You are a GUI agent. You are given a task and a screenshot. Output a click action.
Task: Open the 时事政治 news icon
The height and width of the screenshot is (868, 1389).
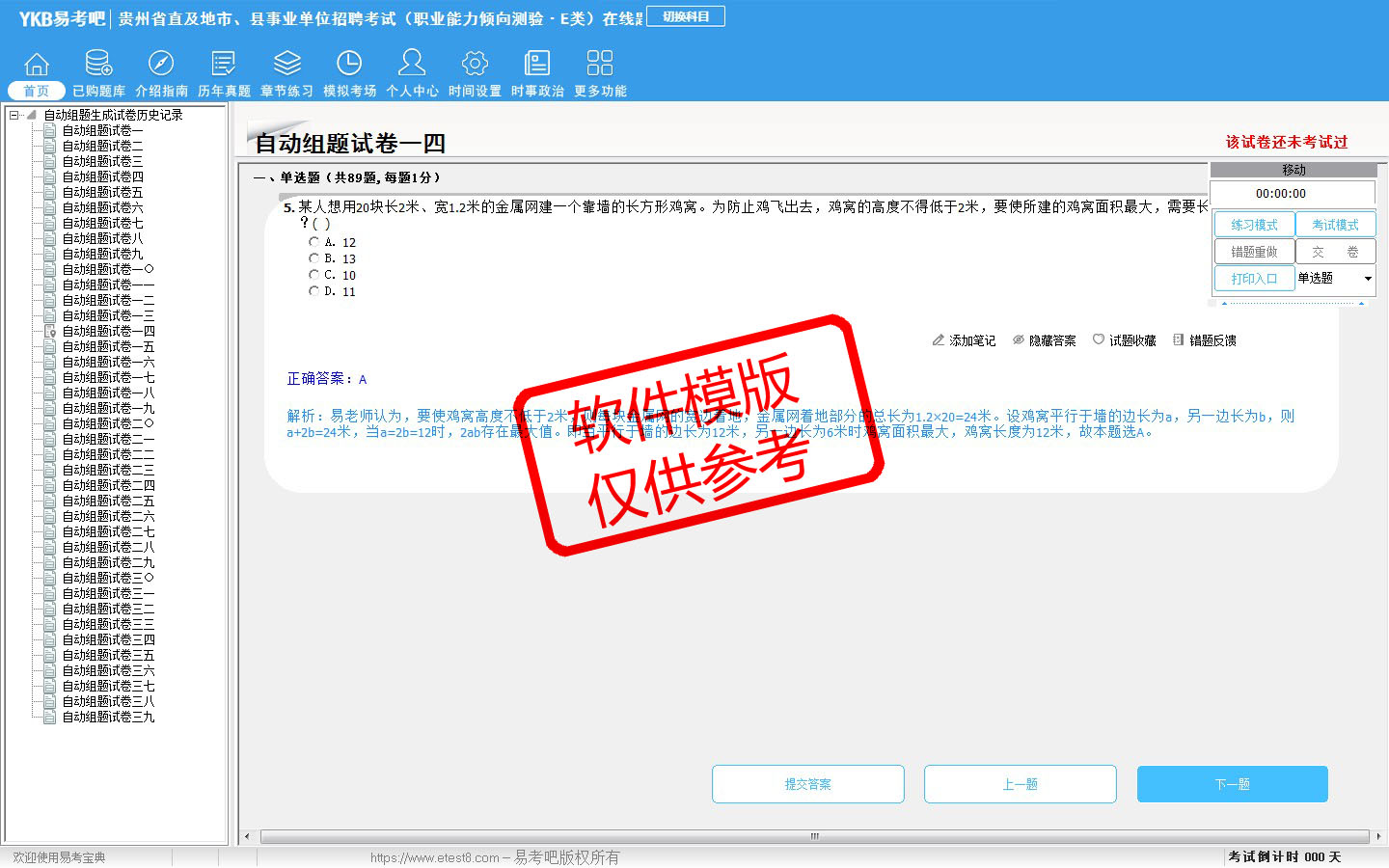click(x=537, y=64)
